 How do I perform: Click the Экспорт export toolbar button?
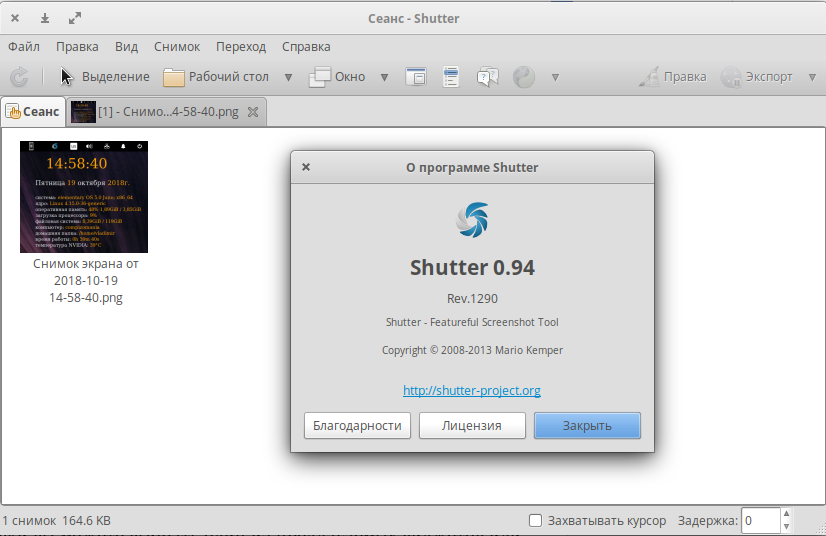pos(757,77)
